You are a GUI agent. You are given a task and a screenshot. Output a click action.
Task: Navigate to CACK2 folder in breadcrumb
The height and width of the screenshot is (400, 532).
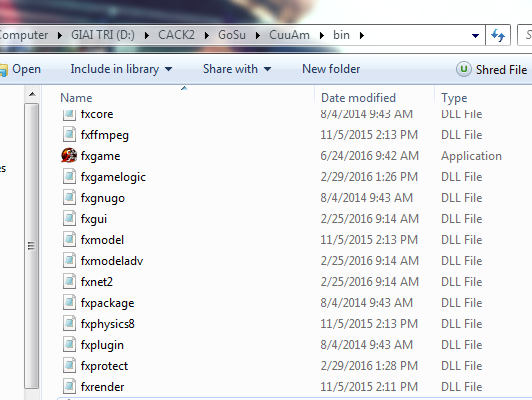pyautogui.click(x=176, y=35)
